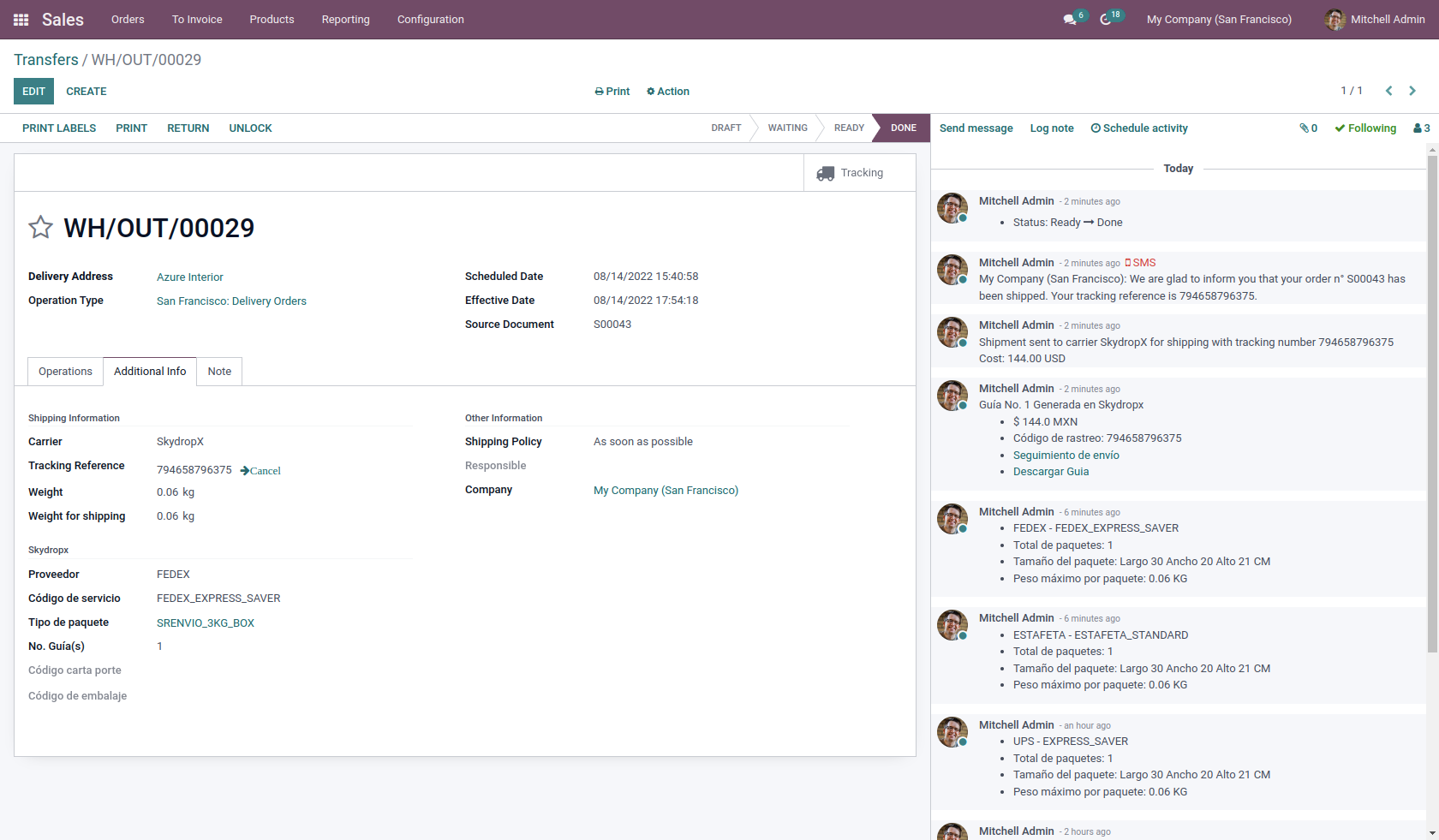Open SRENVIO_3KG_BOX package type link
Viewport: 1439px width, 840px height.
point(206,623)
